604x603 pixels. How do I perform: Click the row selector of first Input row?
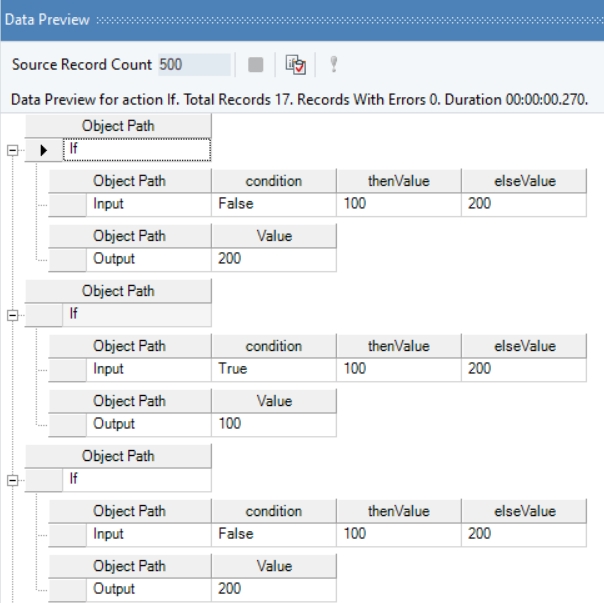pos(67,204)
